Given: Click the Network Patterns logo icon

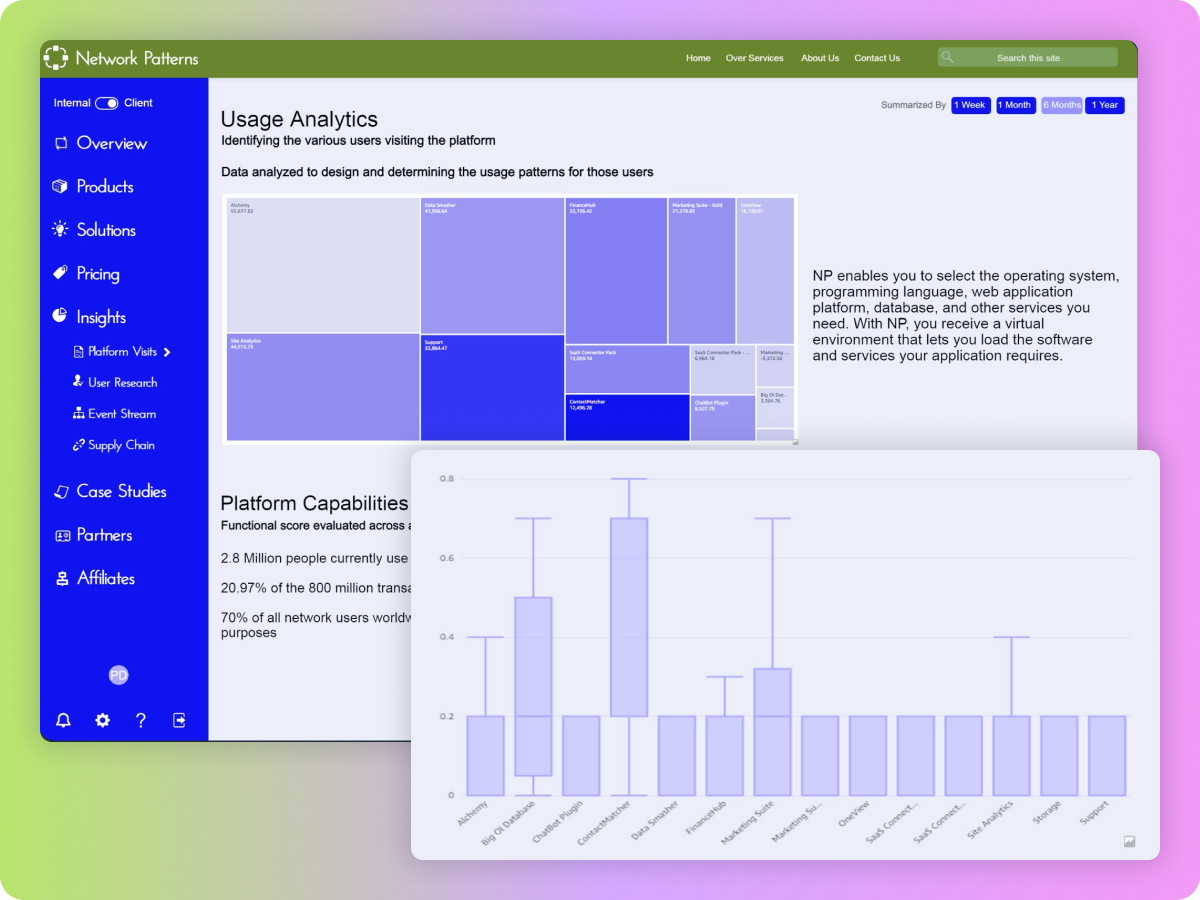Looking at the screenshot, I should [56, 58].
